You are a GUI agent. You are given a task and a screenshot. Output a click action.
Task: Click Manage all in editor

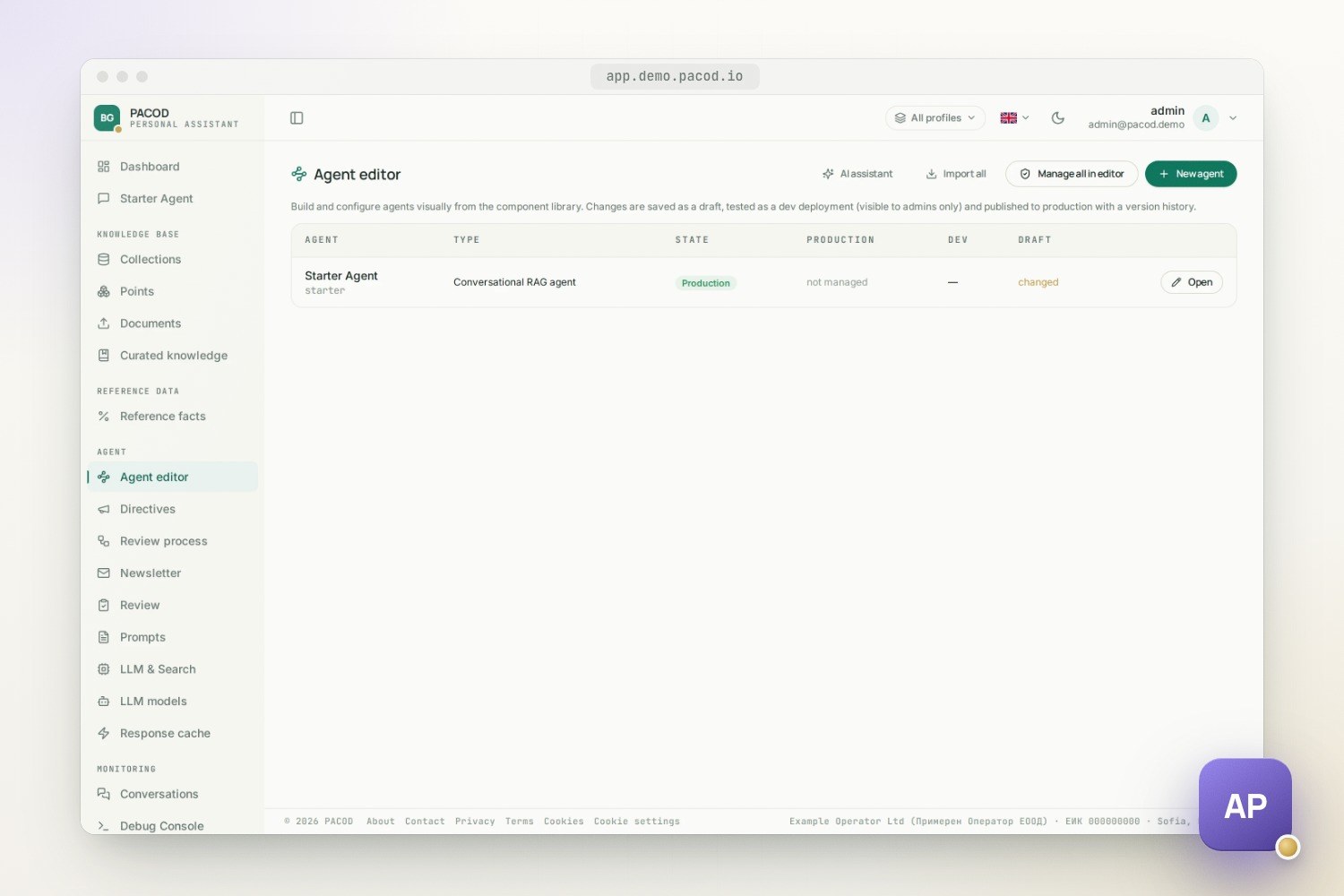point(1072,174)
